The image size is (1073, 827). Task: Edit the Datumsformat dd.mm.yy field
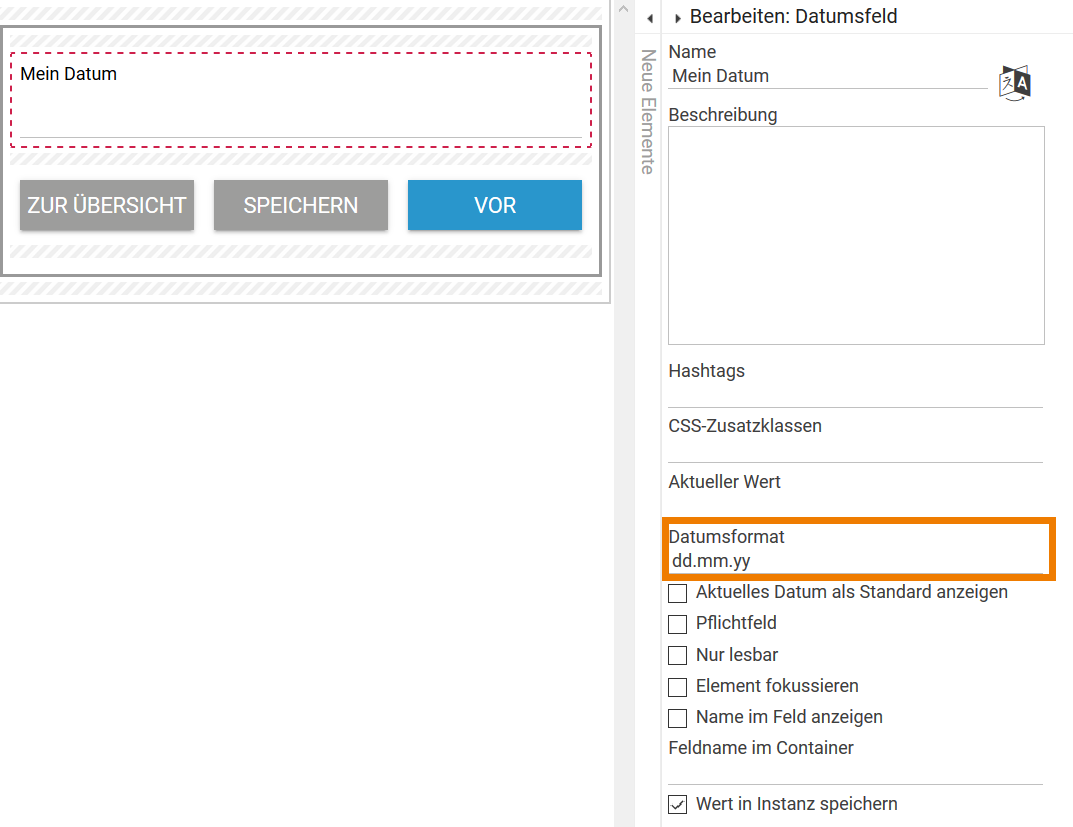tap(855, 561)
